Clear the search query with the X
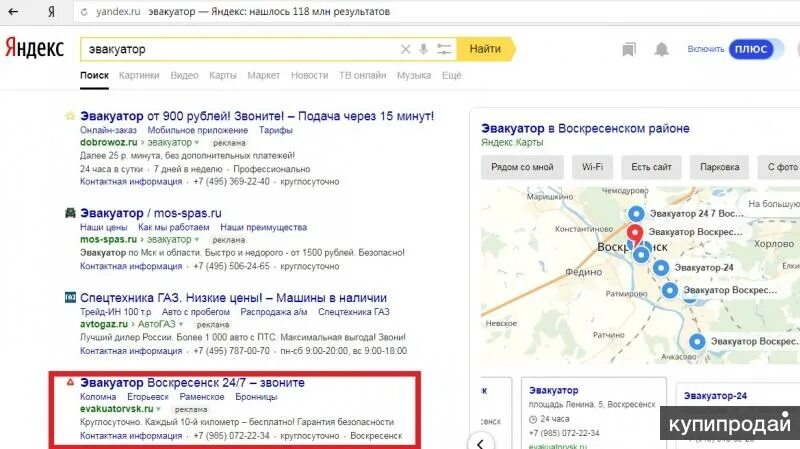 click(405, 49)
